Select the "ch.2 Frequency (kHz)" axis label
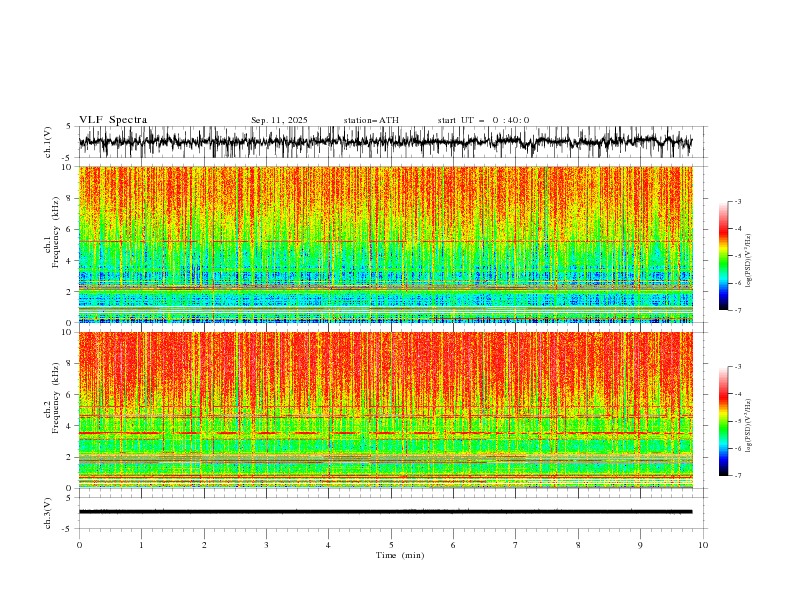Screen dimensions: 792x612 [52, 398]
